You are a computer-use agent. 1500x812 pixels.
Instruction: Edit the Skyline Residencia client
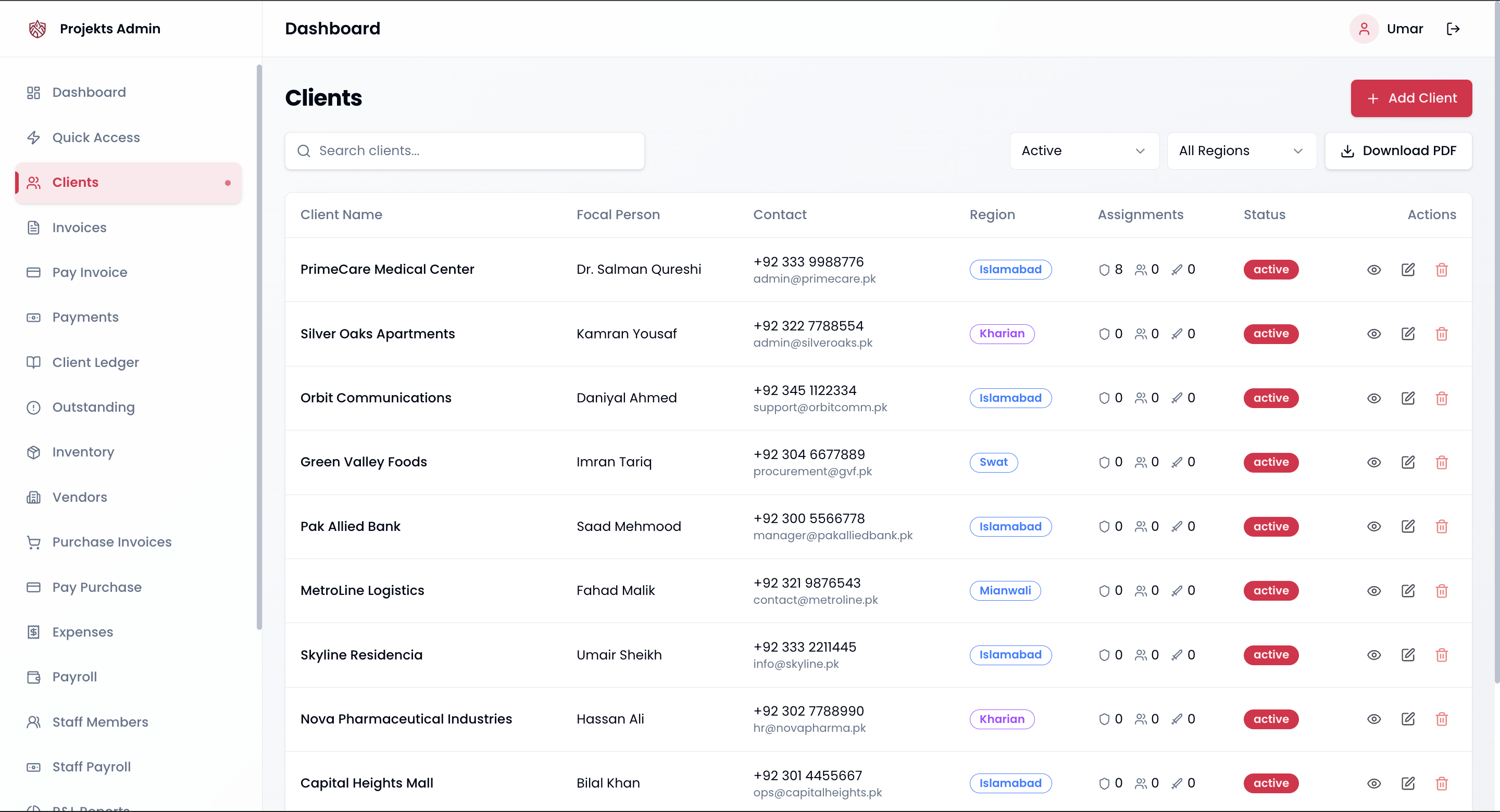click(x=1408, y=655)
